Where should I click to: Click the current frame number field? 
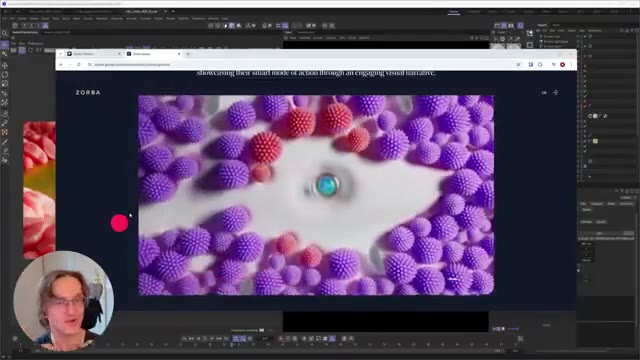pos(265,338)
